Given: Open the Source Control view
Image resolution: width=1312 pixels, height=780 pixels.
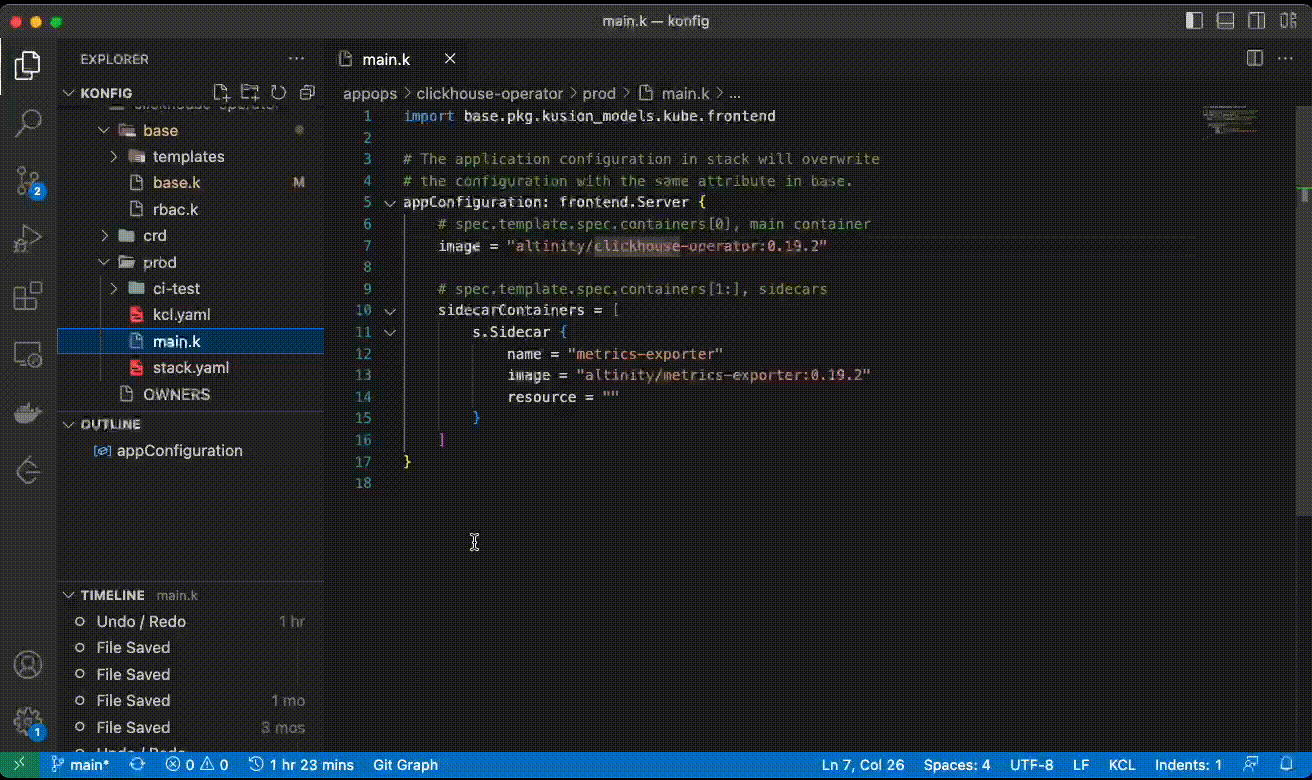Looking at the screenshot, I should (27, 182).
